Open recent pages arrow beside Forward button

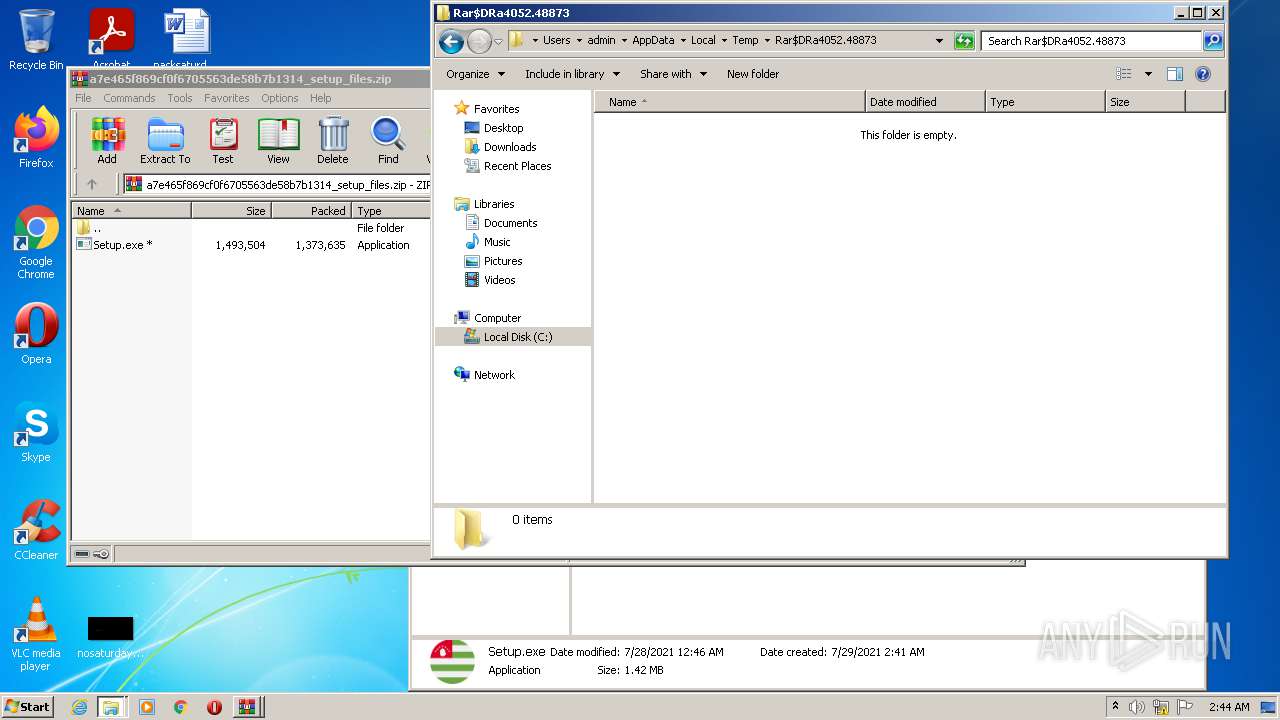498,41
